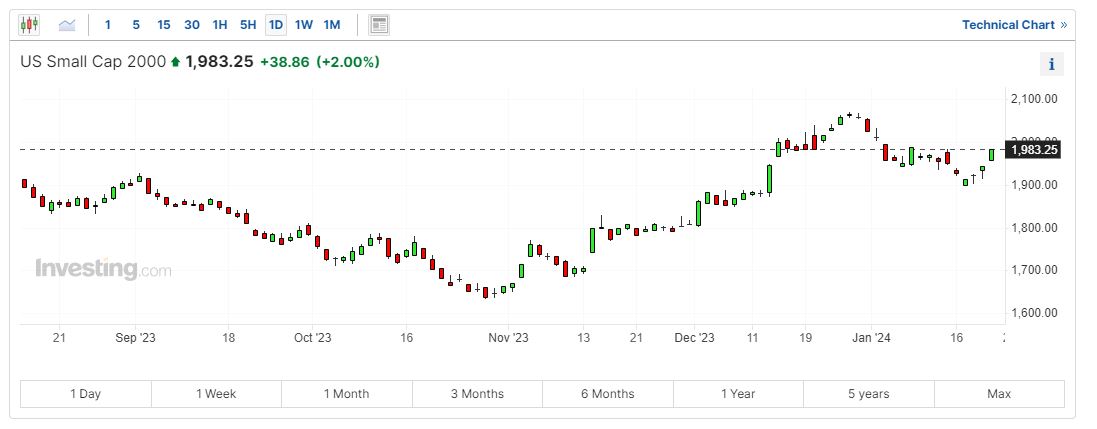Click the 1,983.25 current price label
Image resolution: width=1097 pixels, height=429 pixels.
pos(1033,150)
